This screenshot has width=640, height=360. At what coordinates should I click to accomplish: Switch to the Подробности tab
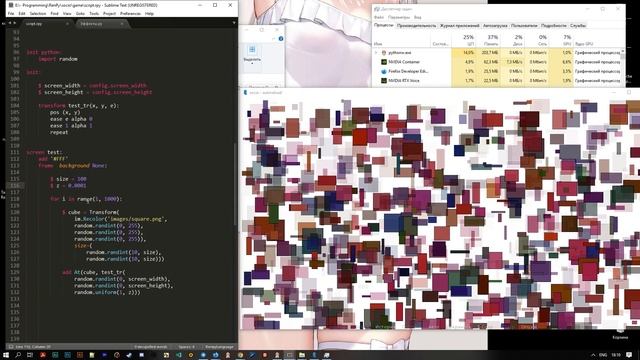point(553,25)
